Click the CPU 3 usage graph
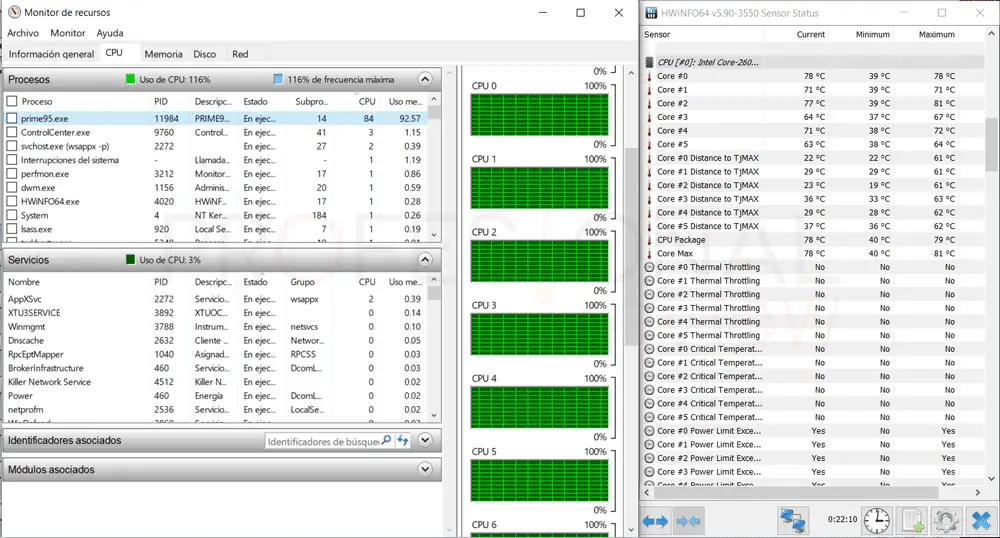This screenshot has width=1000, height=538. click(x=539, y=334)
